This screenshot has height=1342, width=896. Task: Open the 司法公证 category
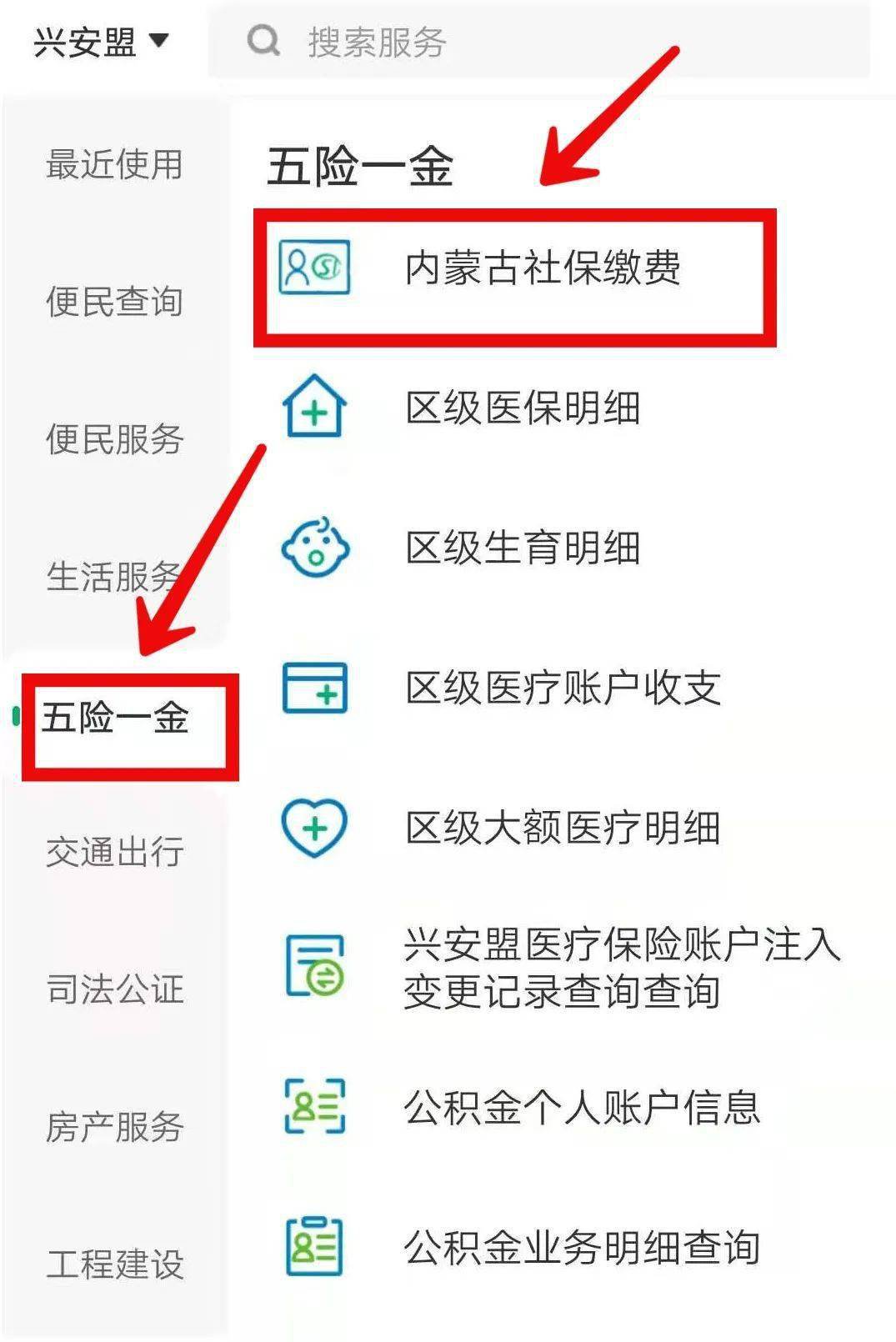[x=114, y=989]
